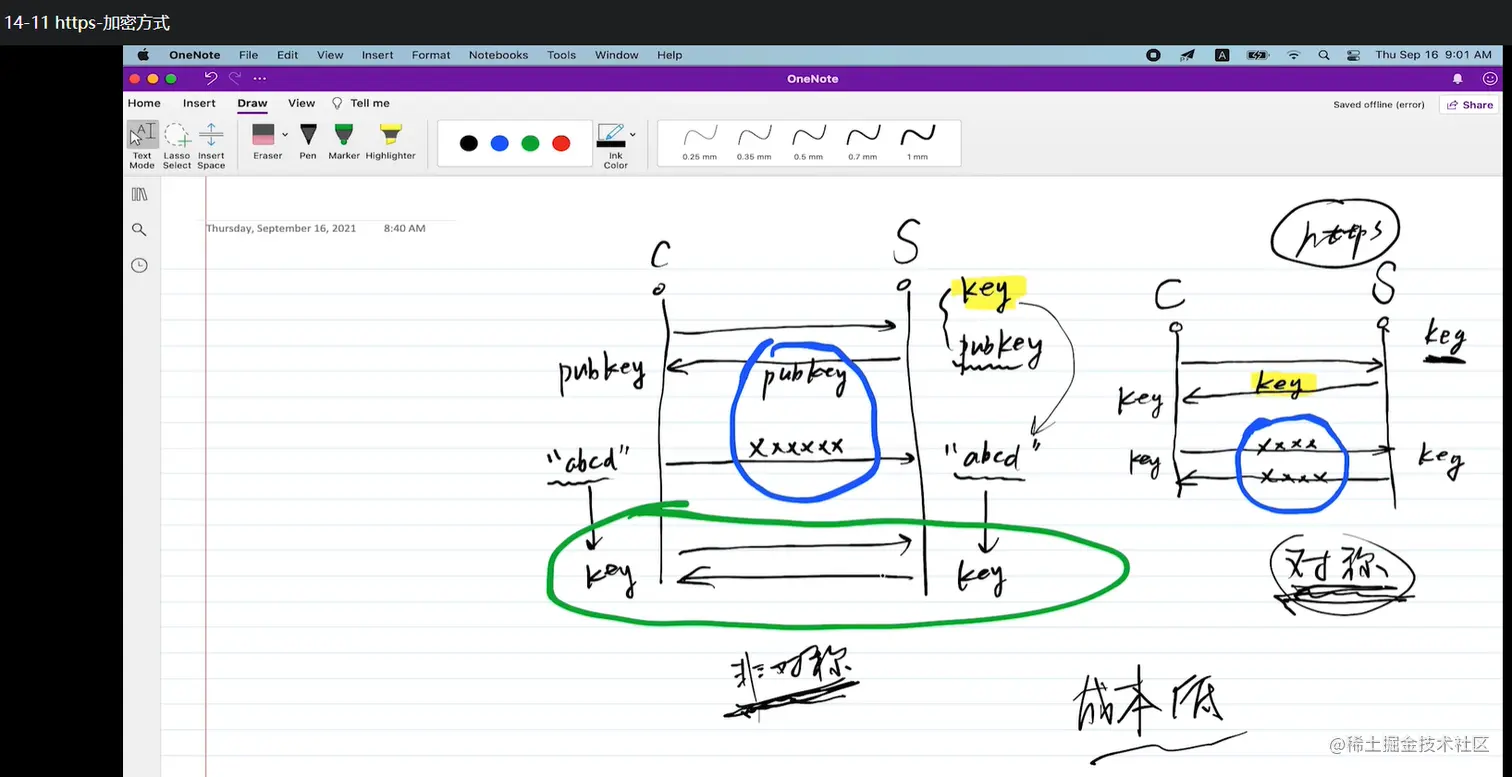Choose the red ink color
This screenshot has width=1512, height=777.
561,143
